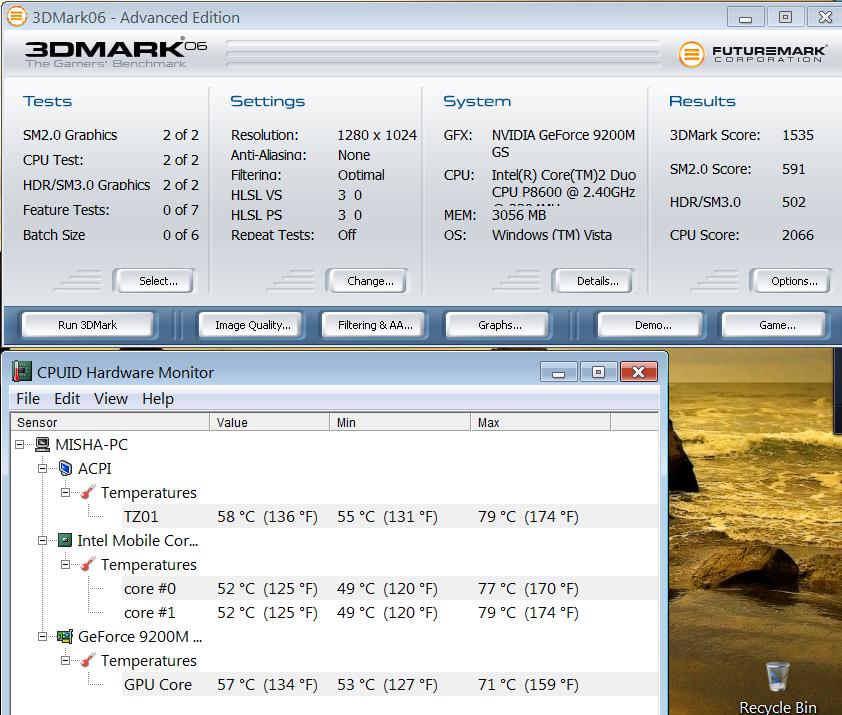
Task: Click the Change... button under Settings
Action: [x=370, y=281]
